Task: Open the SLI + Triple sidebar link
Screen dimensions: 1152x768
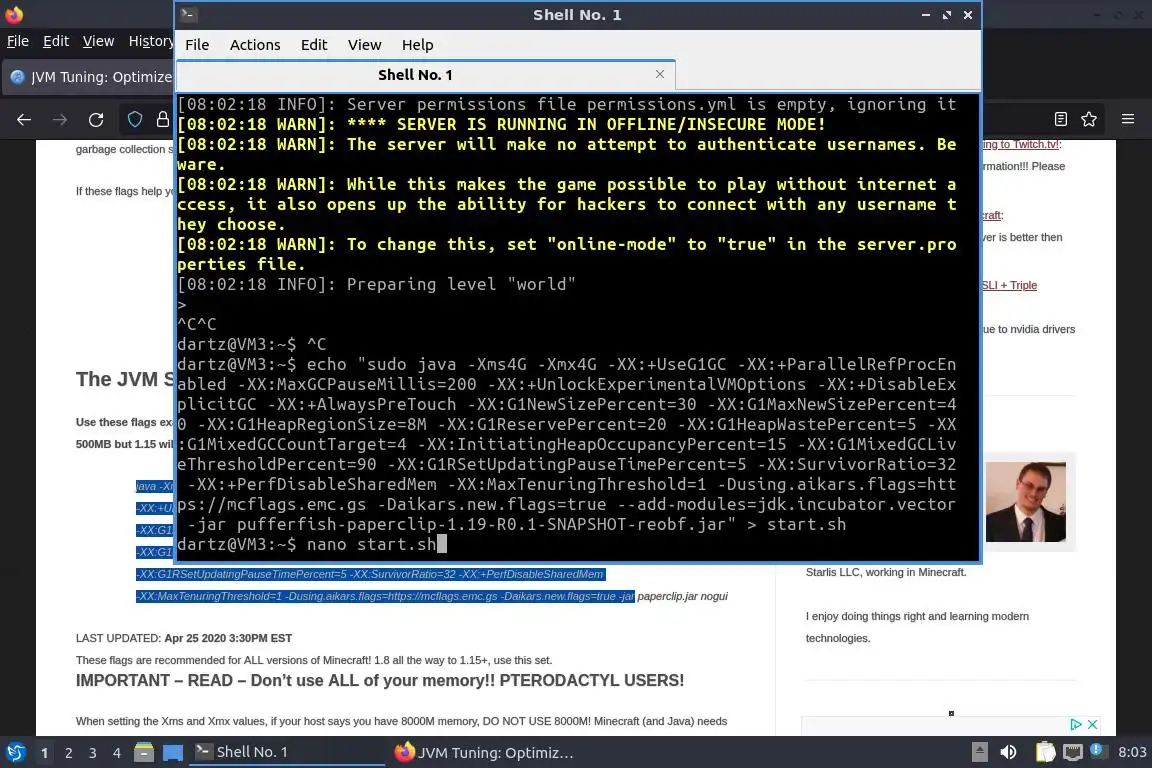Action: coord(1009,285)
